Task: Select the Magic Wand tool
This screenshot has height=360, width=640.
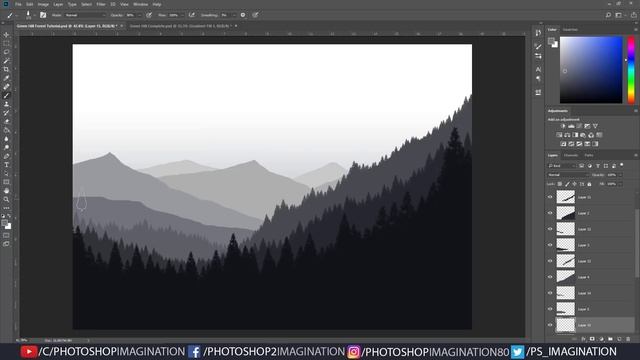Action: pyautogui.click(x=6, y=61)
